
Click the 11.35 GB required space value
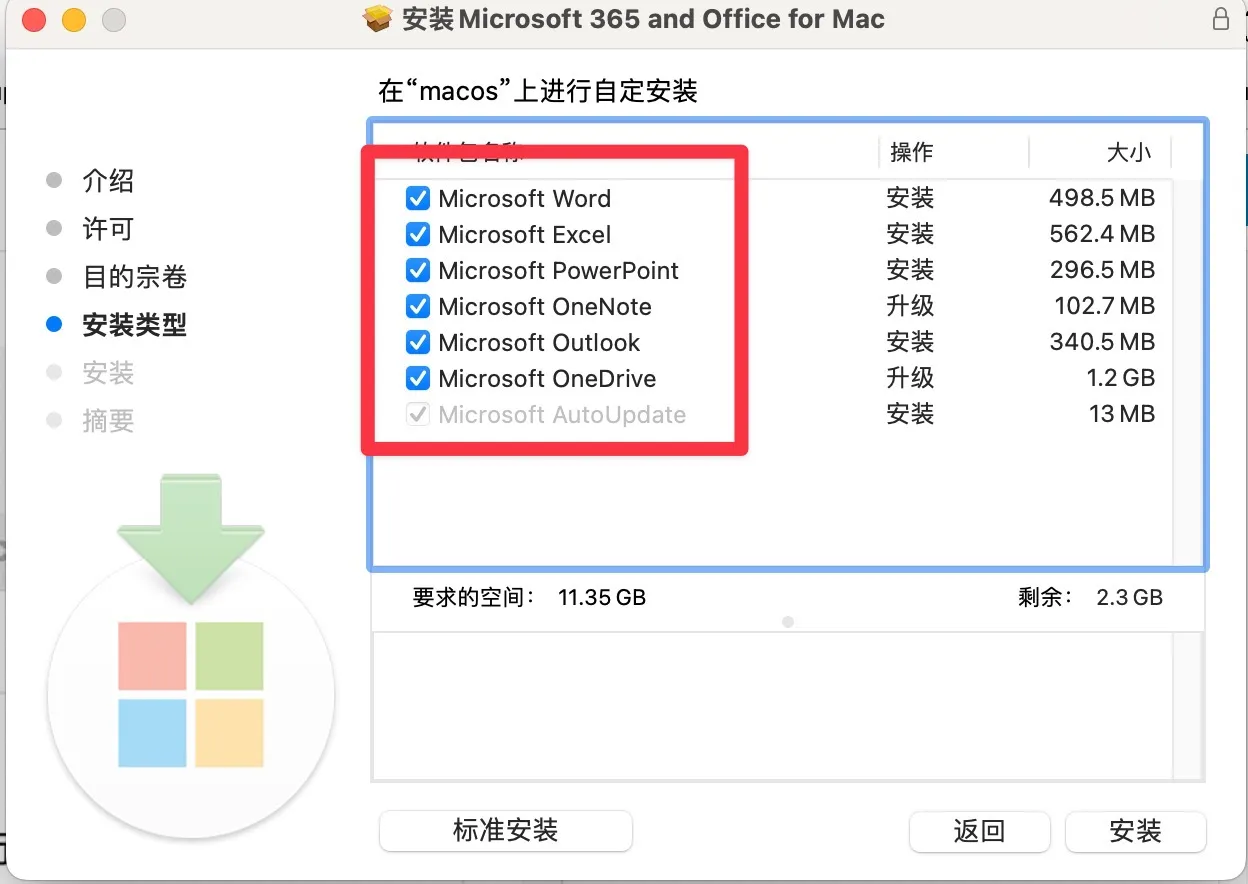tap(602, 598)
